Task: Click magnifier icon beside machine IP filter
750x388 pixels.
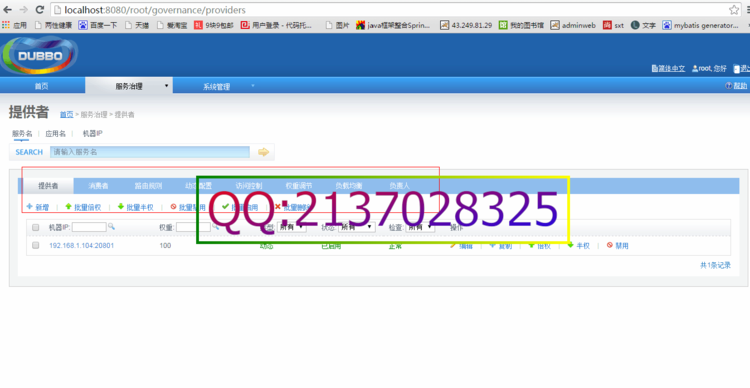Action: click(111, 226)
